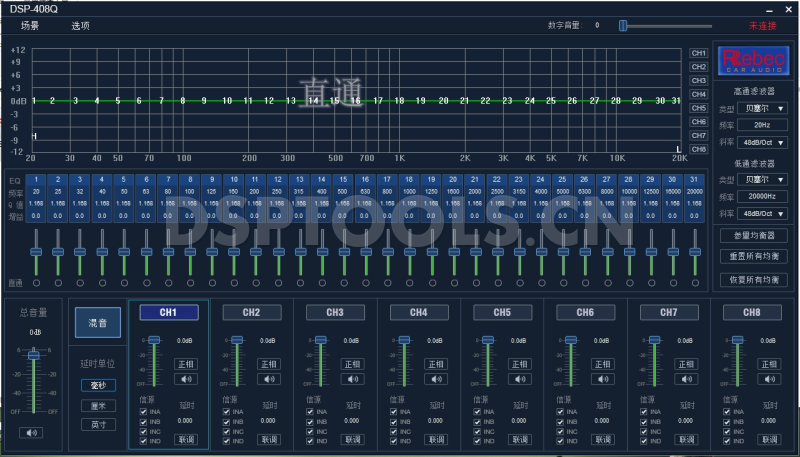Mute CH7 with its speaker icon

tap(686, 379)
